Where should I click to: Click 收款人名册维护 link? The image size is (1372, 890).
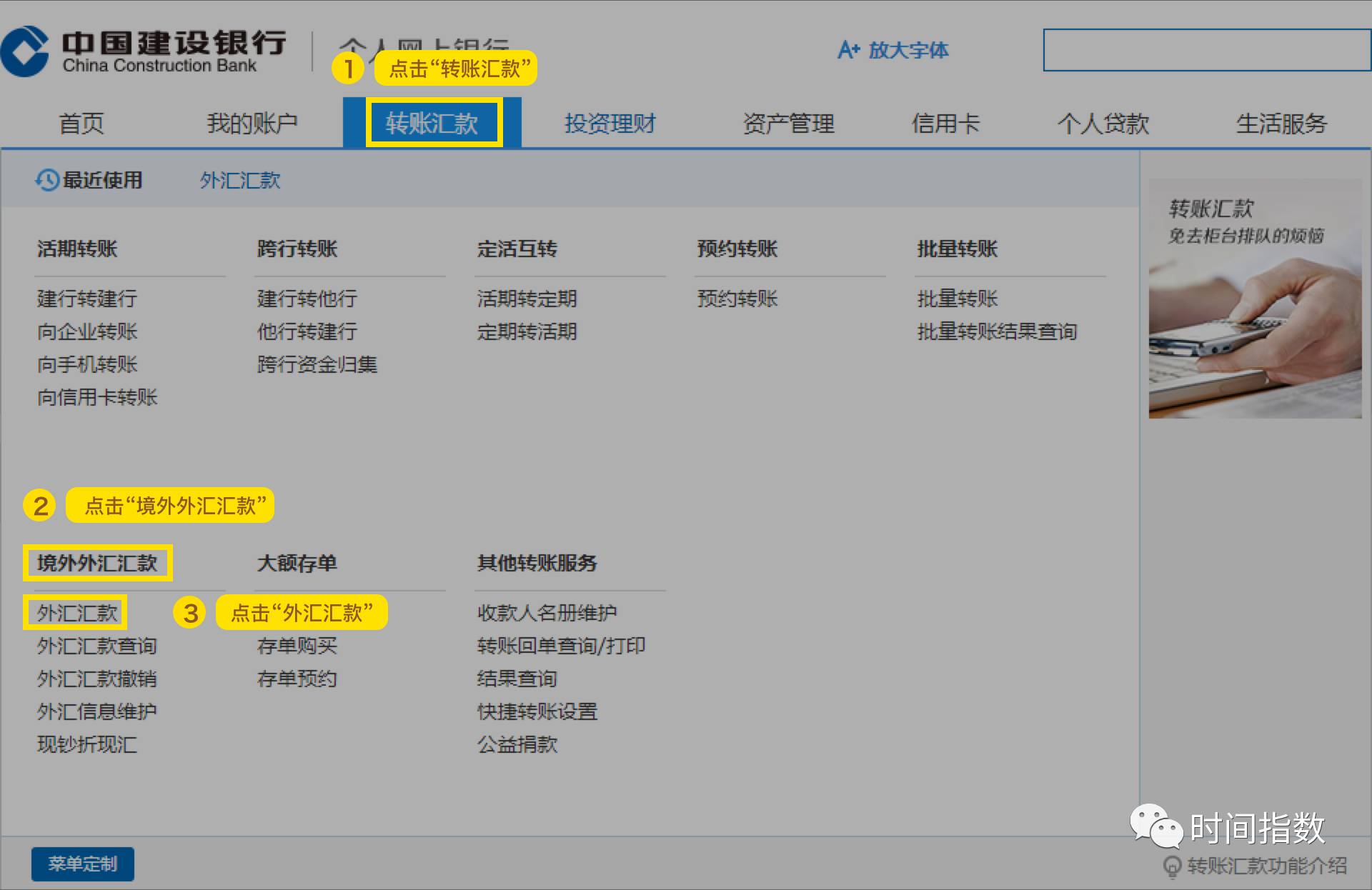pyautogui.click(x=547, y=613)
